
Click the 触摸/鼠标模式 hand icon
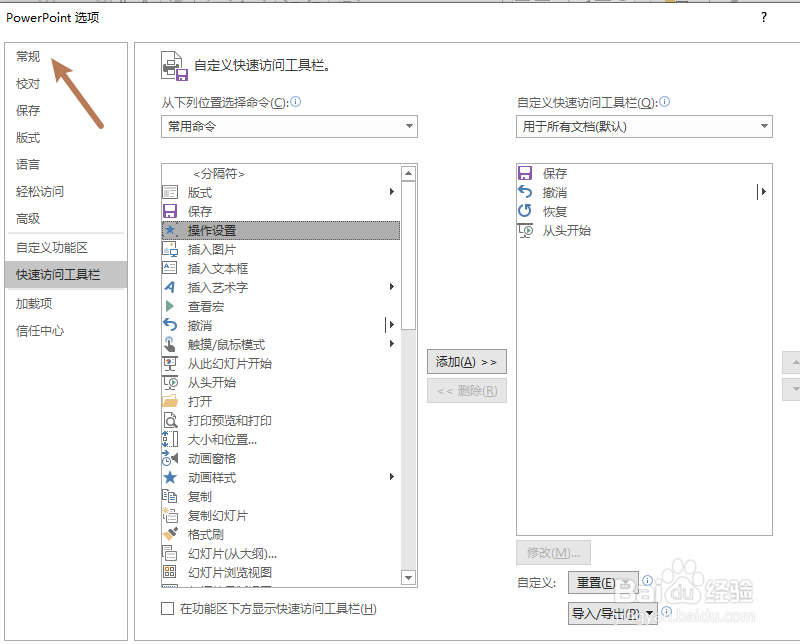(x=170, y=344)
